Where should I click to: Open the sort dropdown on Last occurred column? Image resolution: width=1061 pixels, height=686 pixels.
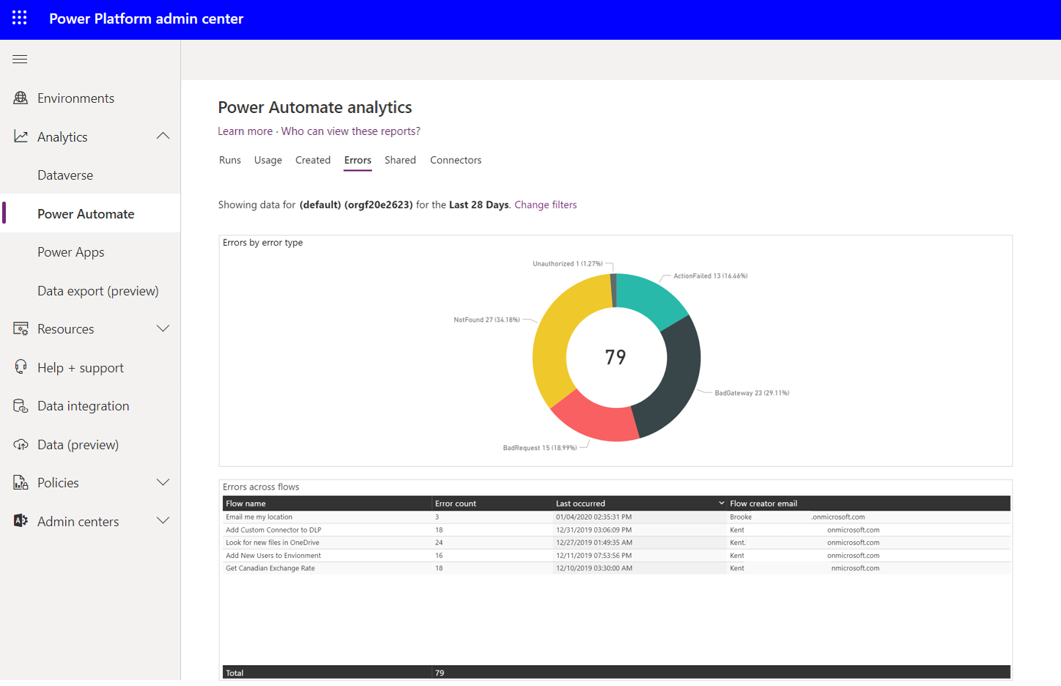tap(720, 503)
